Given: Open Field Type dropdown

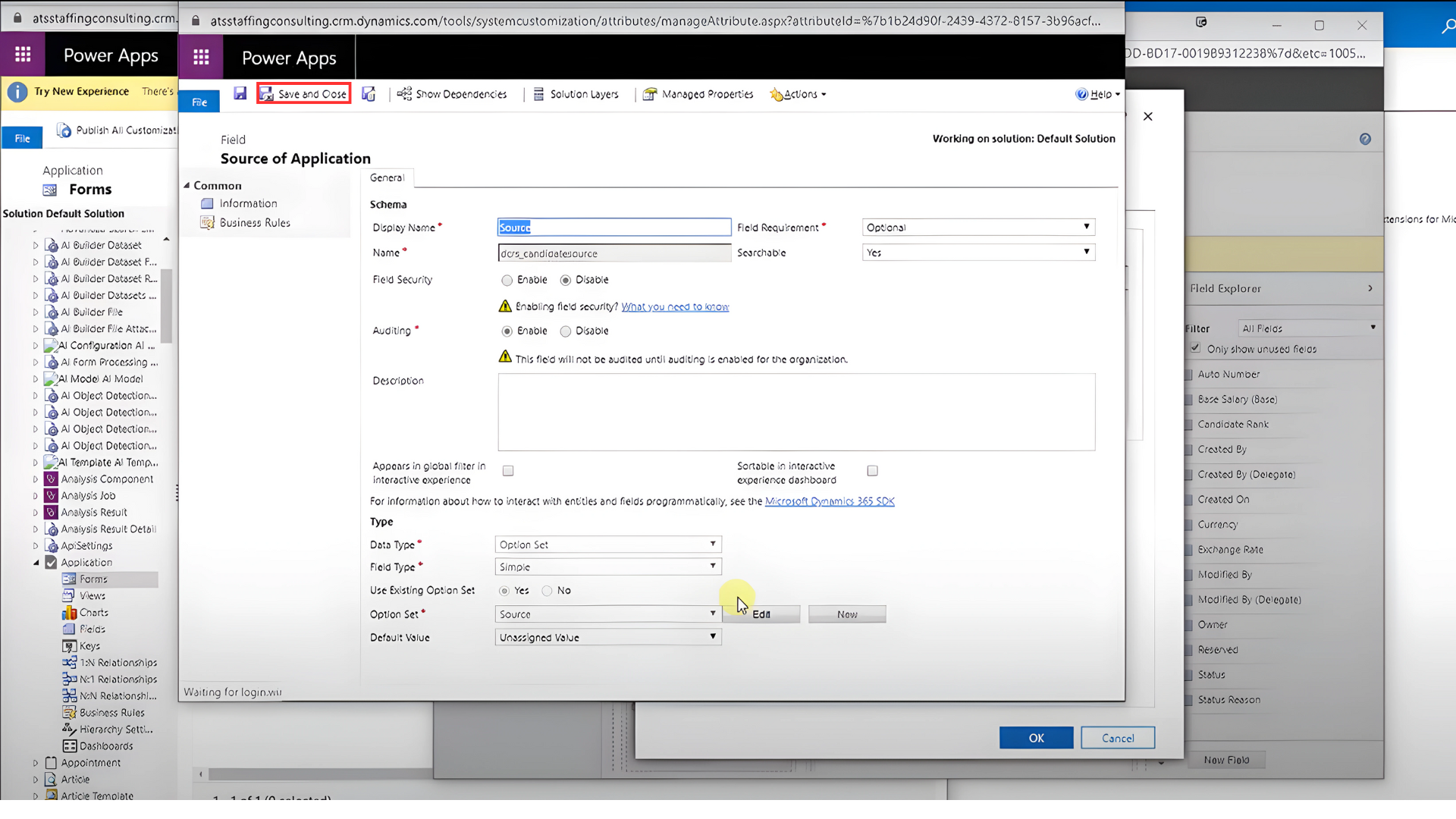Looking at the screenshot, I should tap(608, 566).
